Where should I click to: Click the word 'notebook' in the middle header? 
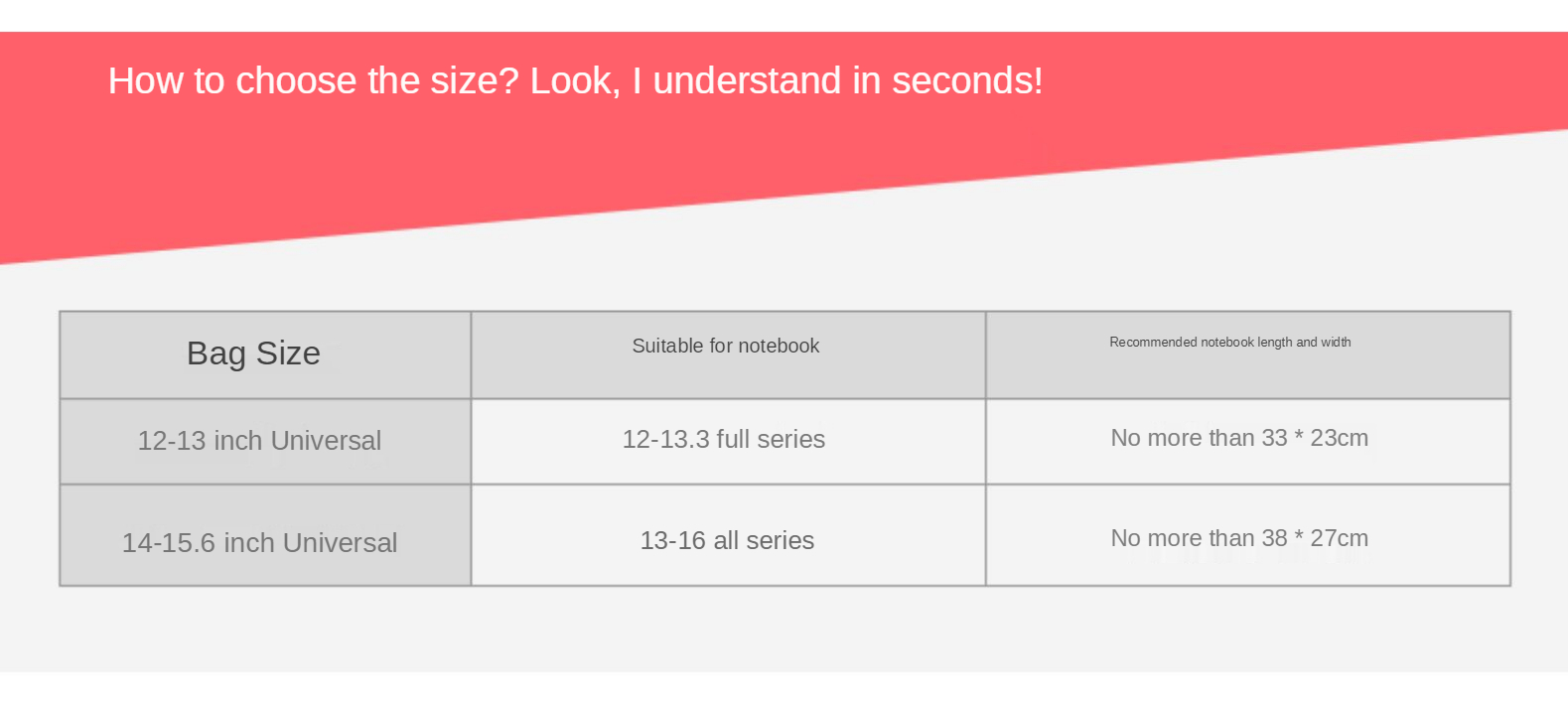tap(778, 346)
